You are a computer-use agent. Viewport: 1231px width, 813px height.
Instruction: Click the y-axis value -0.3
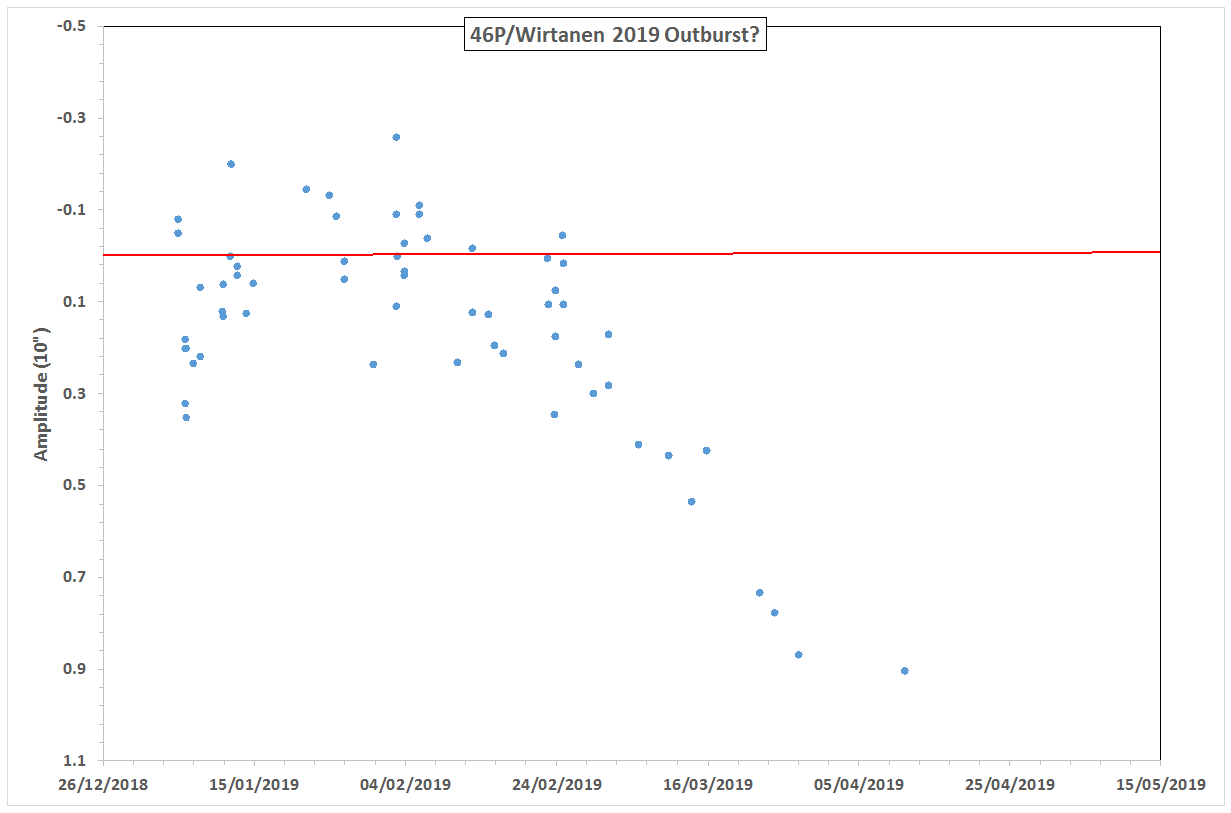[72, 118]
